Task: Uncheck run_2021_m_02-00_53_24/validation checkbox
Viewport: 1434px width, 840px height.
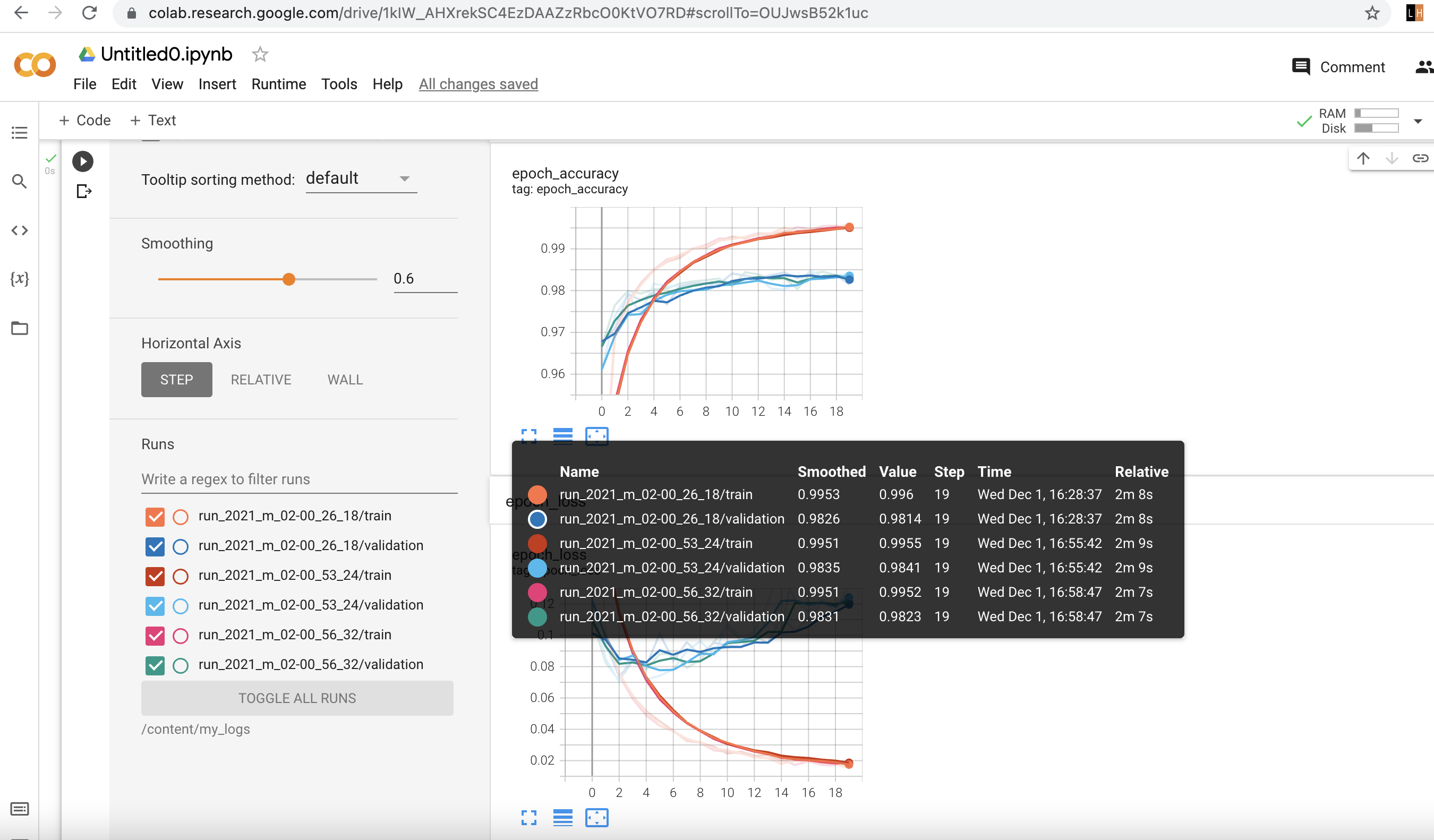Action: (155, 606)
